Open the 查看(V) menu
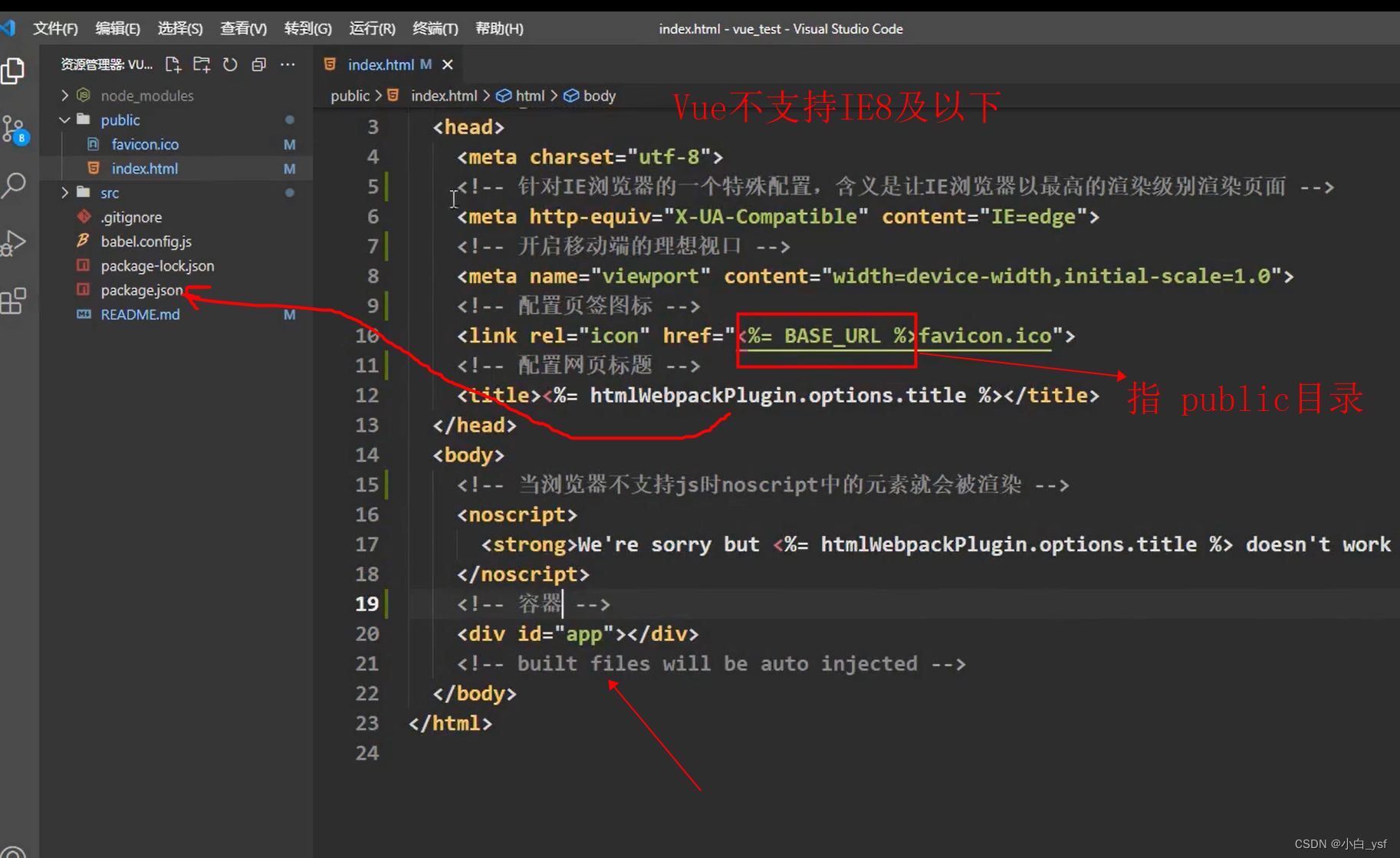This screenshot has width=1400, height=858. click(244, 28)
